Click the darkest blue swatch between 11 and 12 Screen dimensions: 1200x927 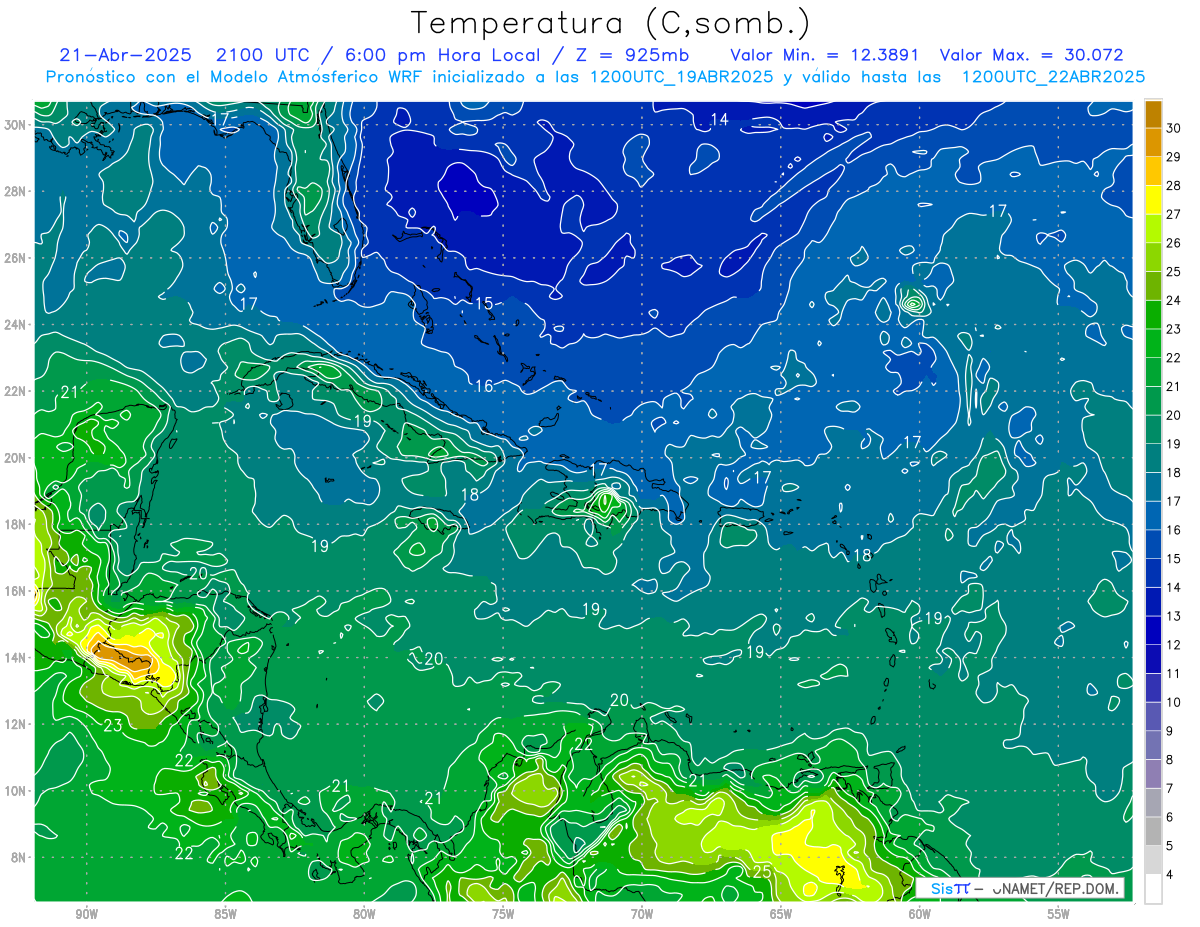click(1153, 659)
